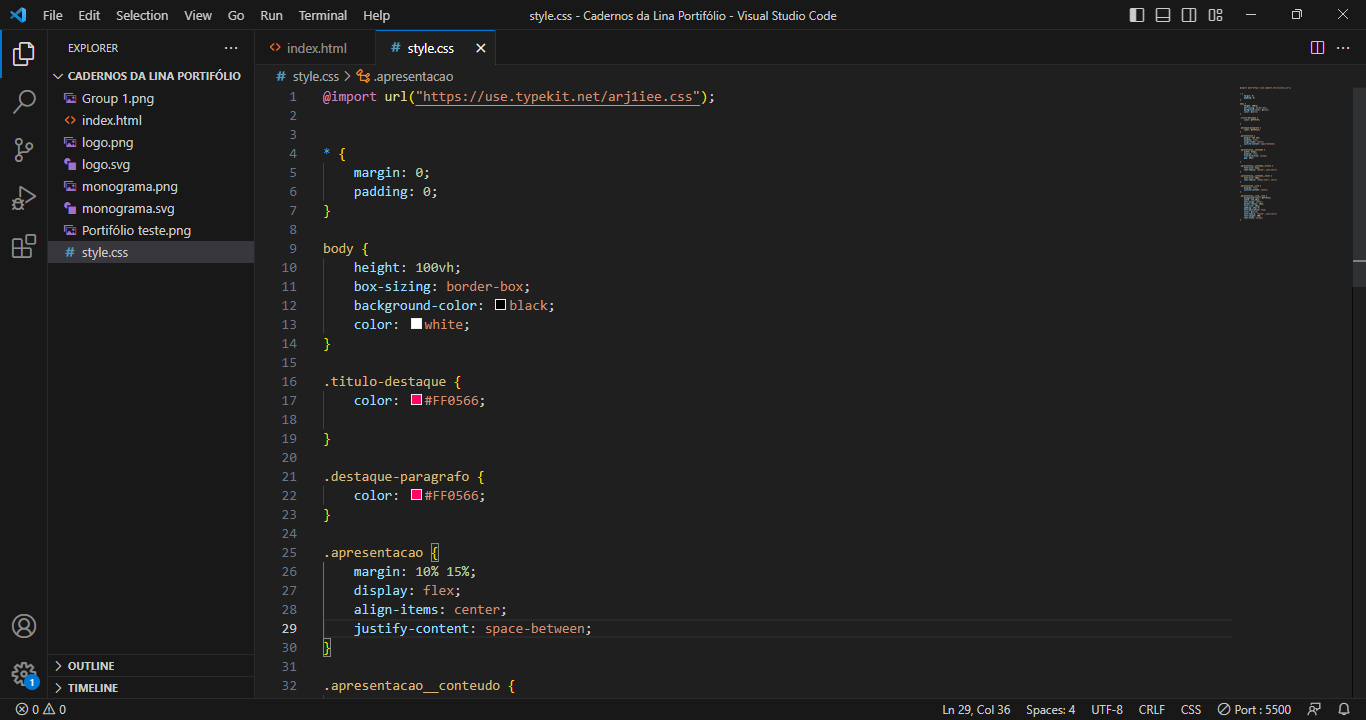Click the #FF0566 swatch on line 17
1366x720 pixels.
pos(416,400)
